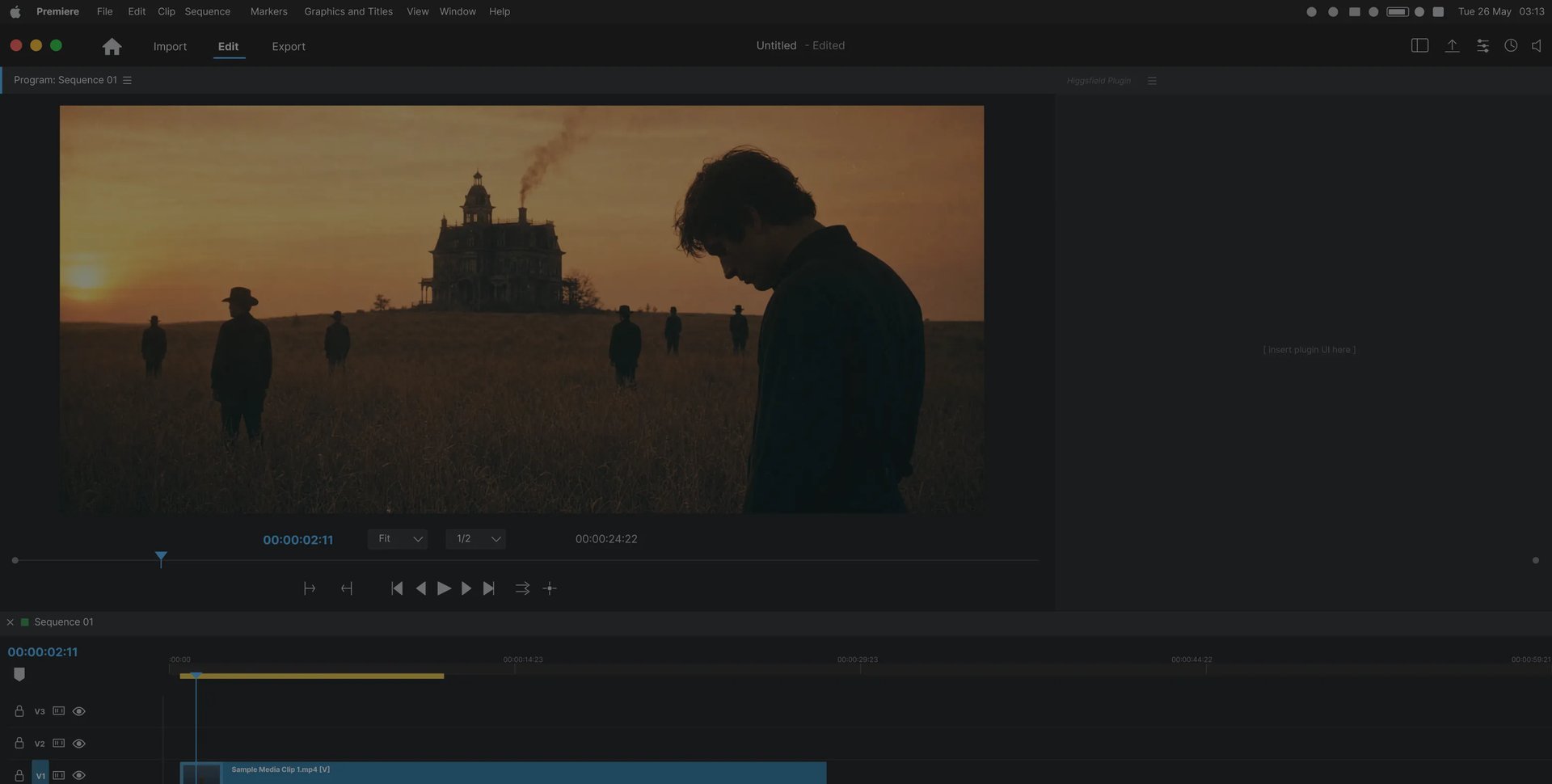Select the Sequence 01 timeline tab
The image size is (1552, 784).
63,622
